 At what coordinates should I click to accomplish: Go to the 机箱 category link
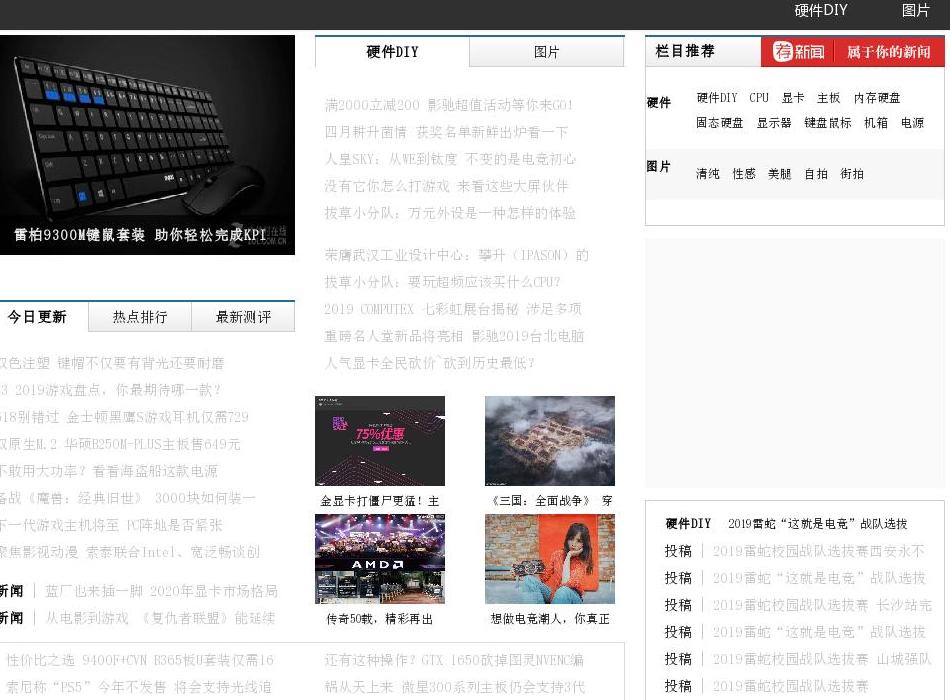point(876,123)
